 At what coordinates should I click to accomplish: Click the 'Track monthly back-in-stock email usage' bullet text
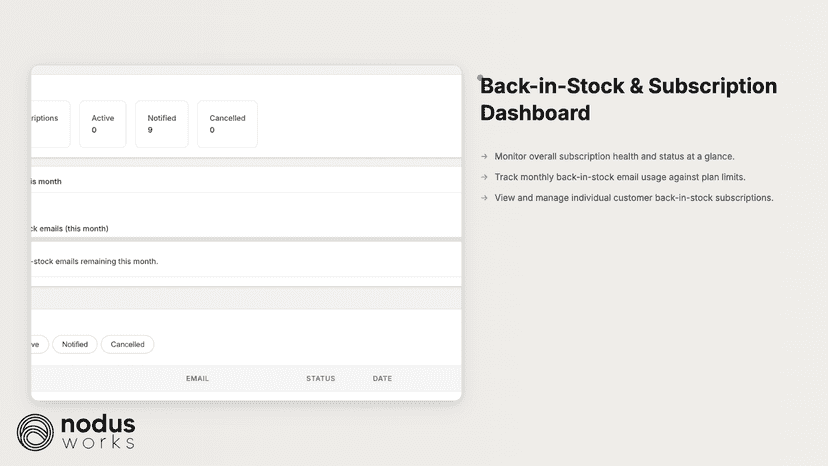click(620, 177)
